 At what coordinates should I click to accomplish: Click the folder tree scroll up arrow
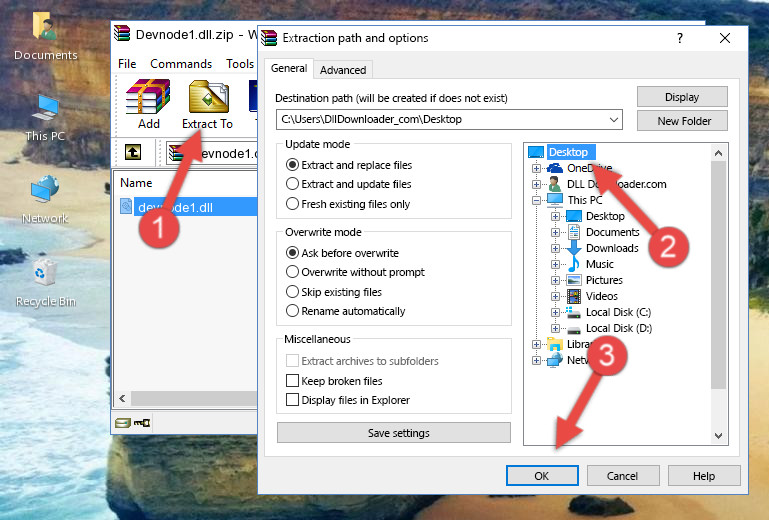click(x=718, y=153)
